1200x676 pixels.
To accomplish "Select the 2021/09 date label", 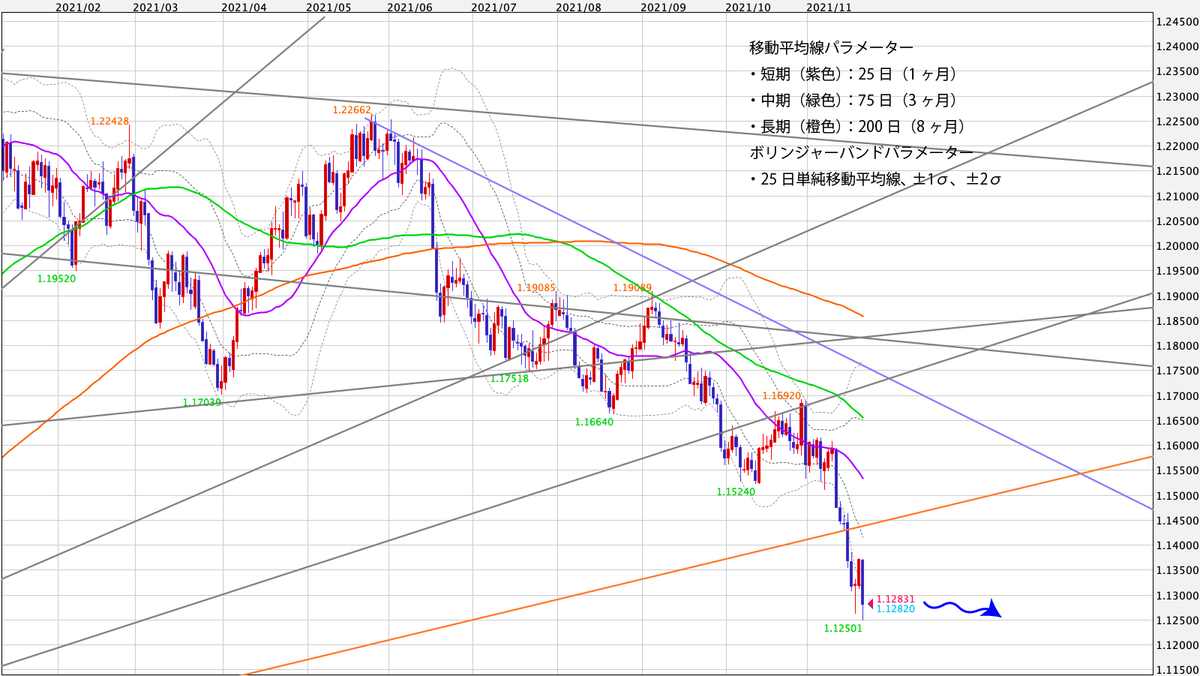I will click(664, 7).
